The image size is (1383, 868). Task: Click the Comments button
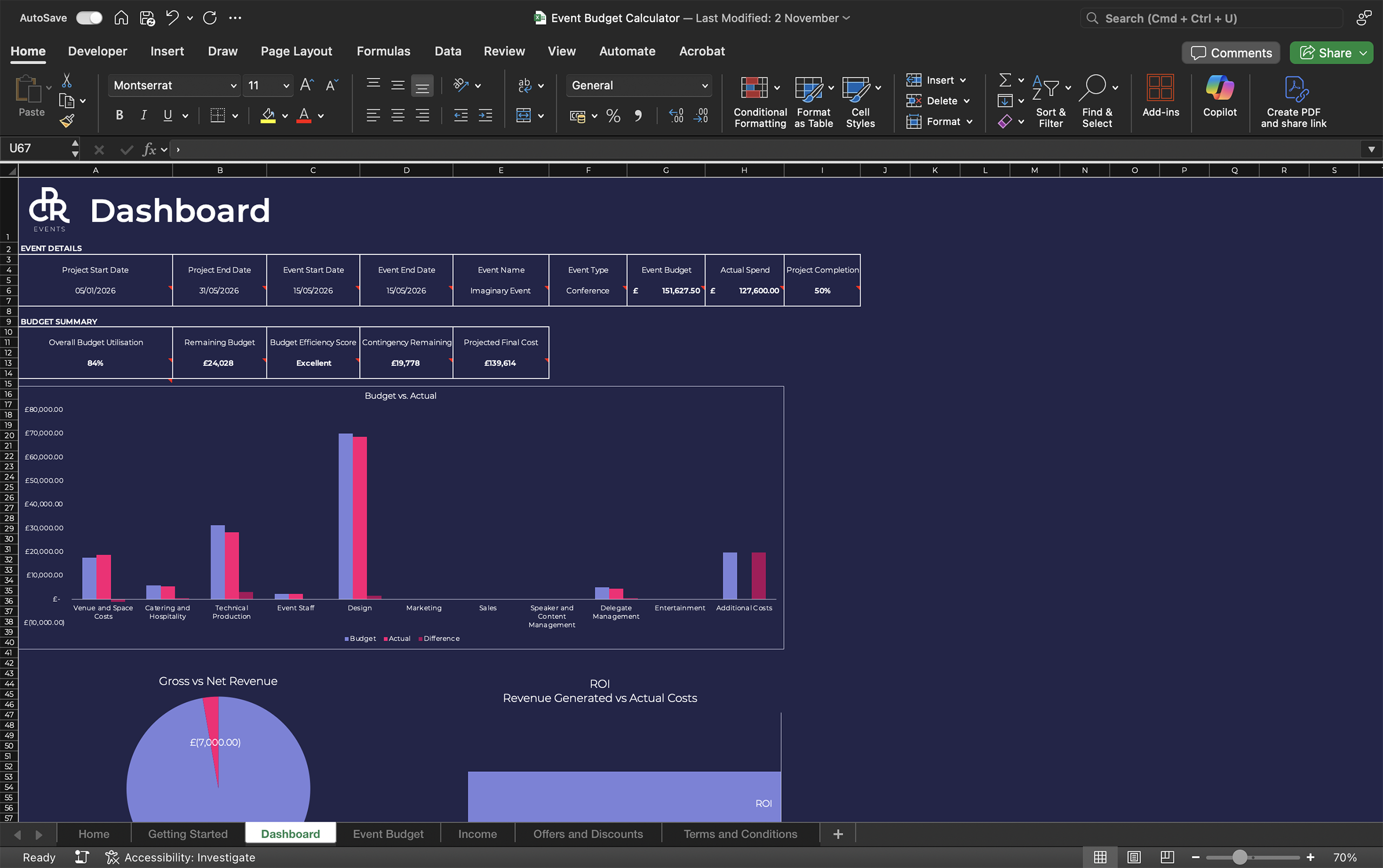[x=1230, y=53]
